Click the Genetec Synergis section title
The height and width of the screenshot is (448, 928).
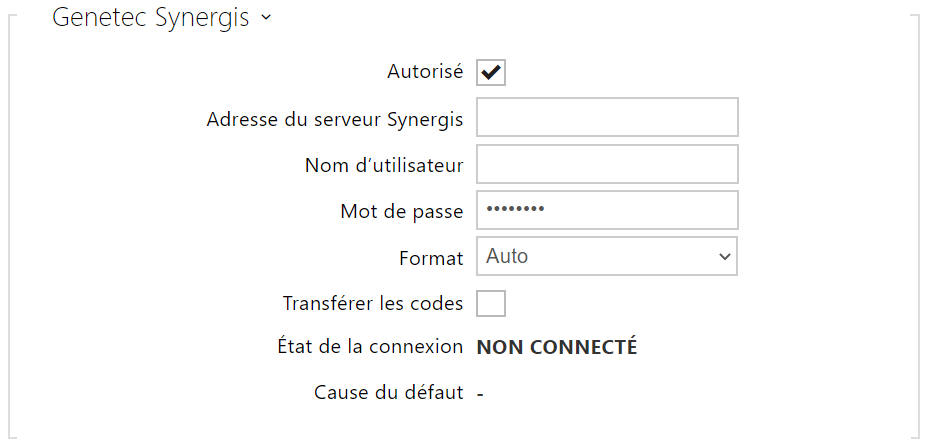point(151,18)
